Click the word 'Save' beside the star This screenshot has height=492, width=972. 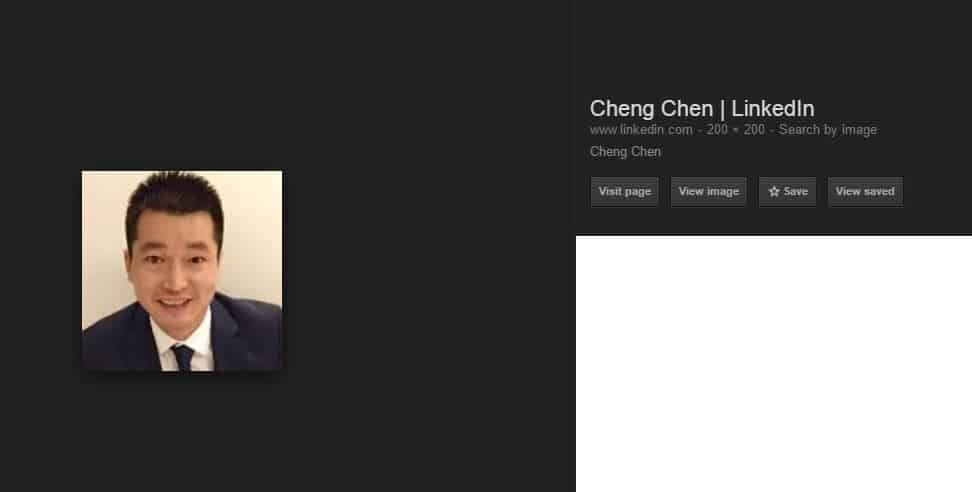point(795,191)
